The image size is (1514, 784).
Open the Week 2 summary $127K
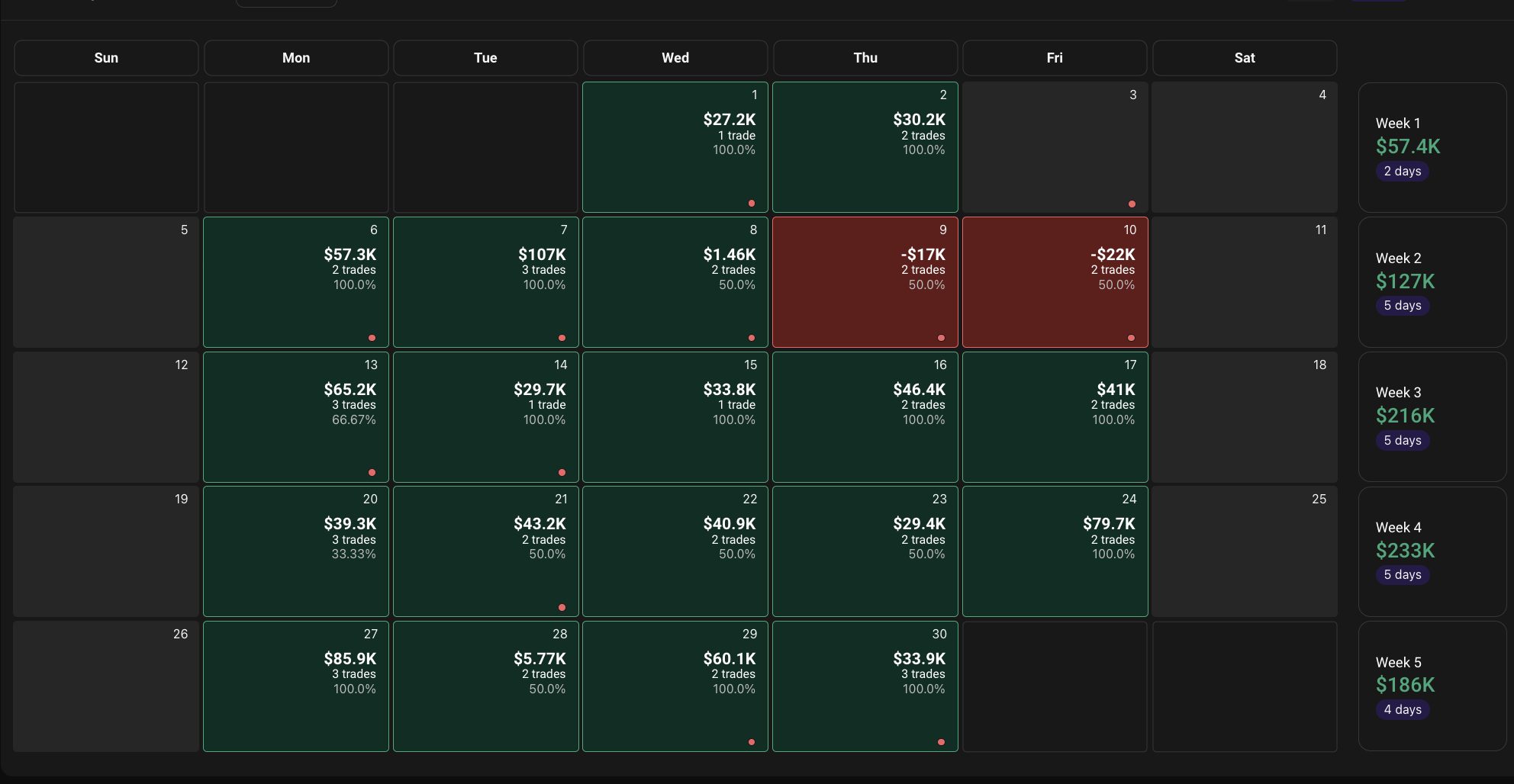coord(1432,282)
